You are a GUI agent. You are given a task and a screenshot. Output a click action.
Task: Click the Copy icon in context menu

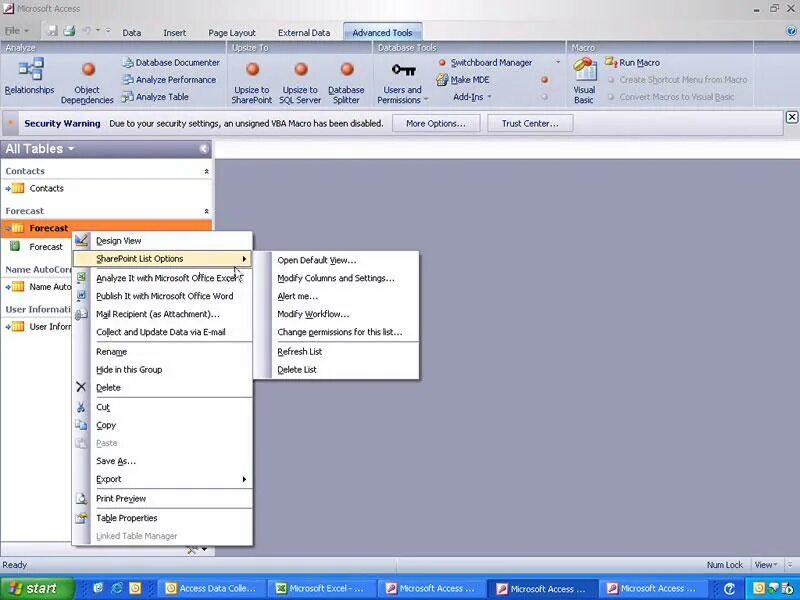[81, 425]
